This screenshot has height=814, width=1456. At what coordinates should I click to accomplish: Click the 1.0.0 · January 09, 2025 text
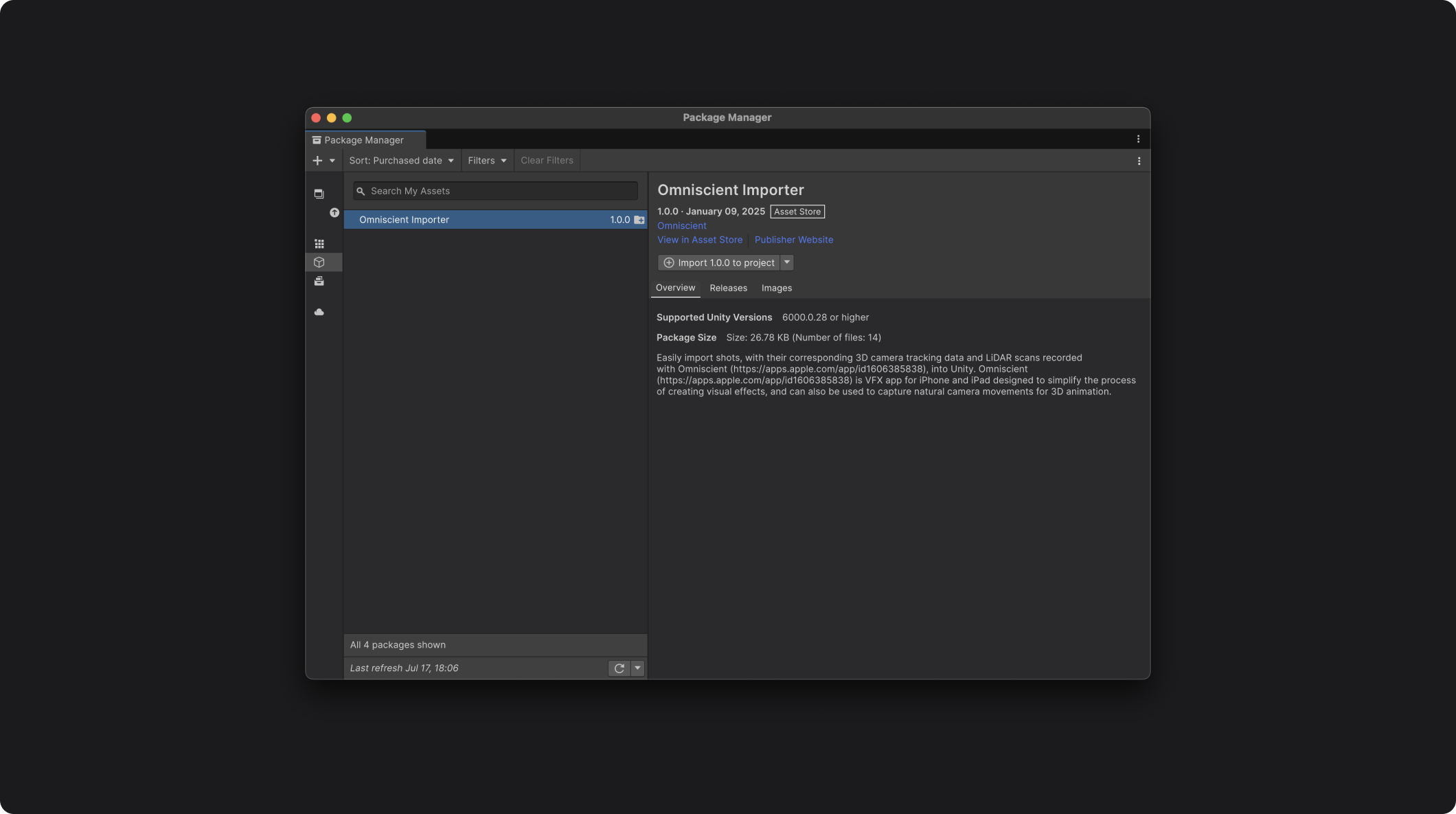coord(711,212)
